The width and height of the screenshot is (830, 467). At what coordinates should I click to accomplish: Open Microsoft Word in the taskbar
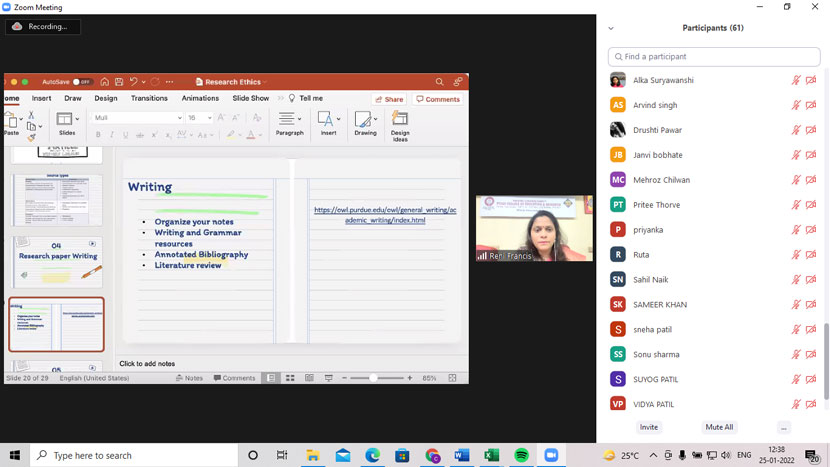pyautogui.click(x=462, y=455)
